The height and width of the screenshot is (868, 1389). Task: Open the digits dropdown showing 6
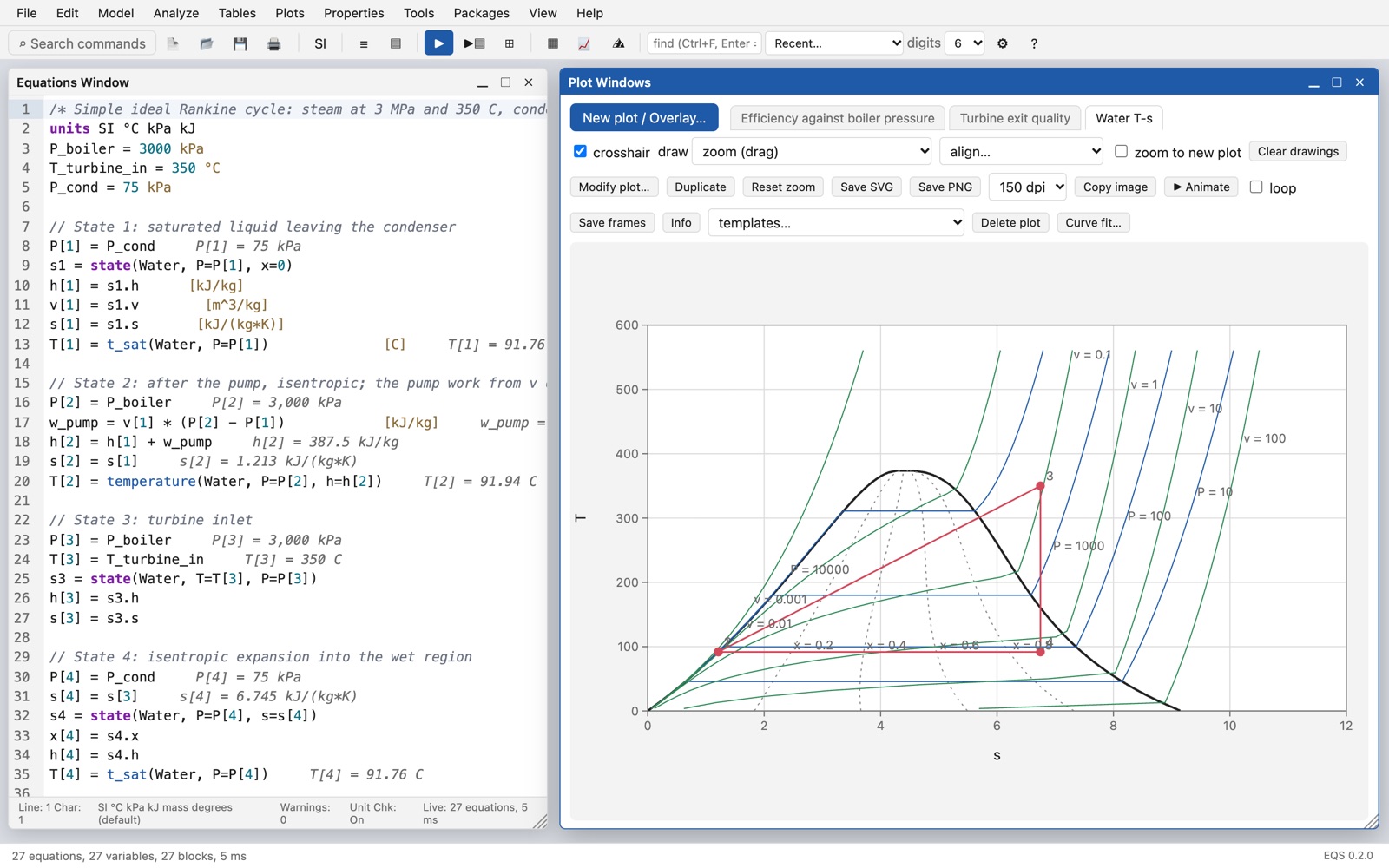pyautogui.click(x=964, y=43)
